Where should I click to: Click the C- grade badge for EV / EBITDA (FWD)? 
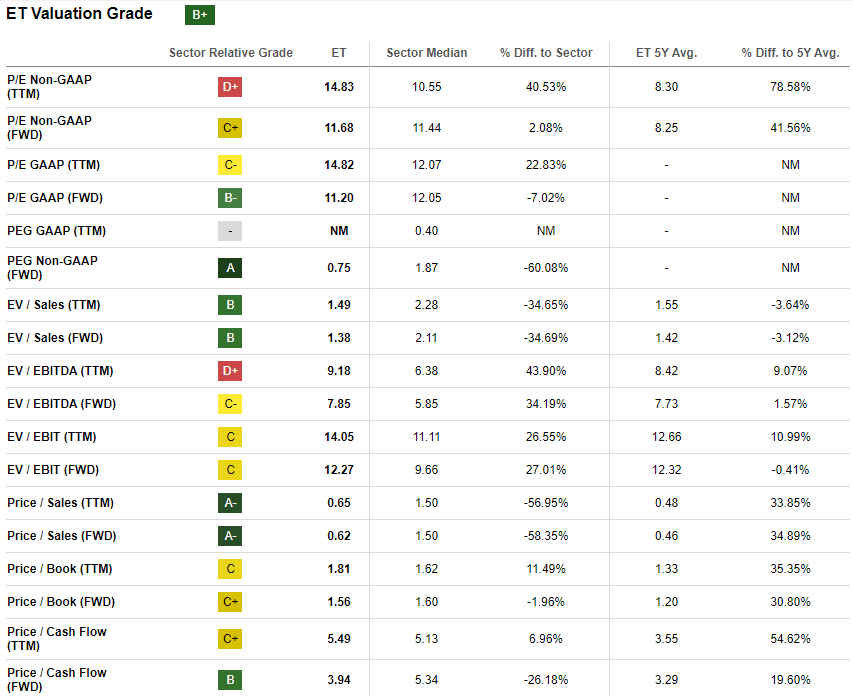[230, 404]
